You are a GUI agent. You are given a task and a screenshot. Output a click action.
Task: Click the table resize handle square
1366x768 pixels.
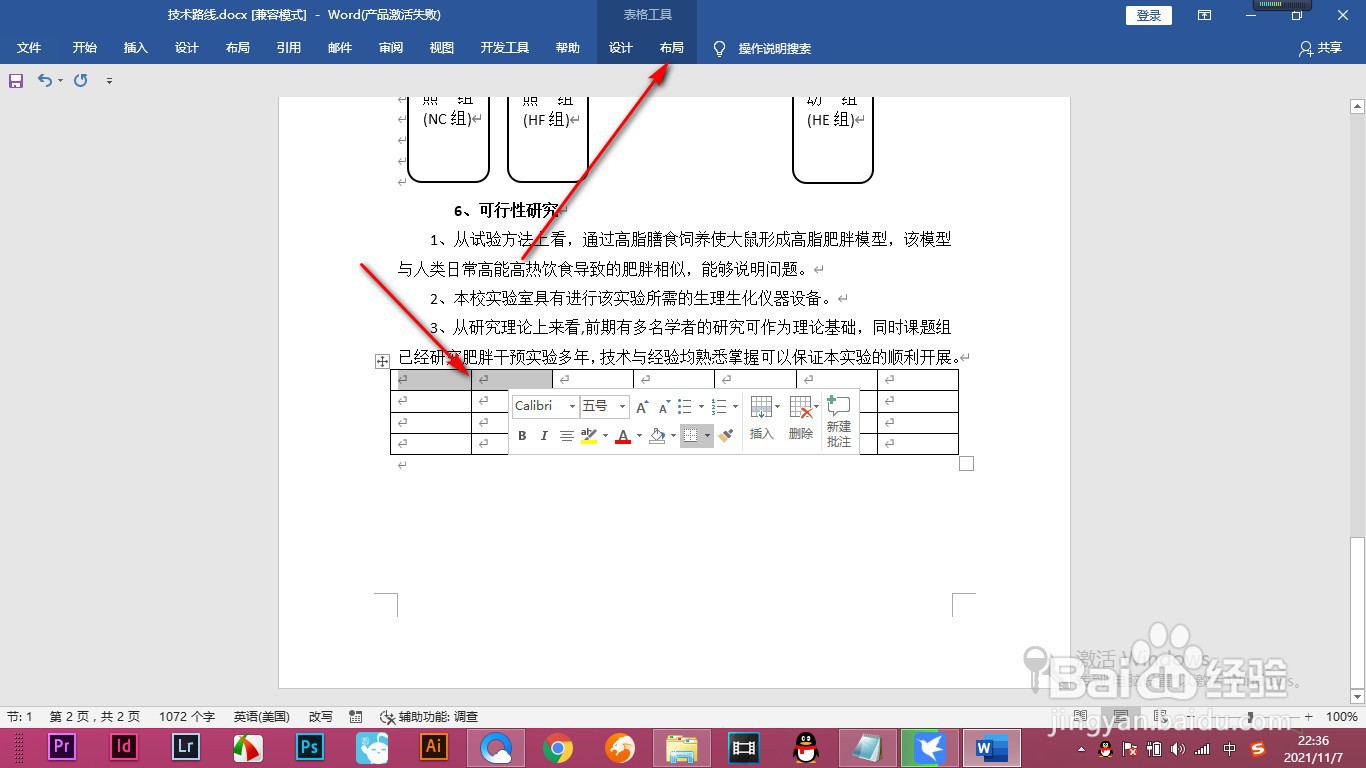[967, 464]
